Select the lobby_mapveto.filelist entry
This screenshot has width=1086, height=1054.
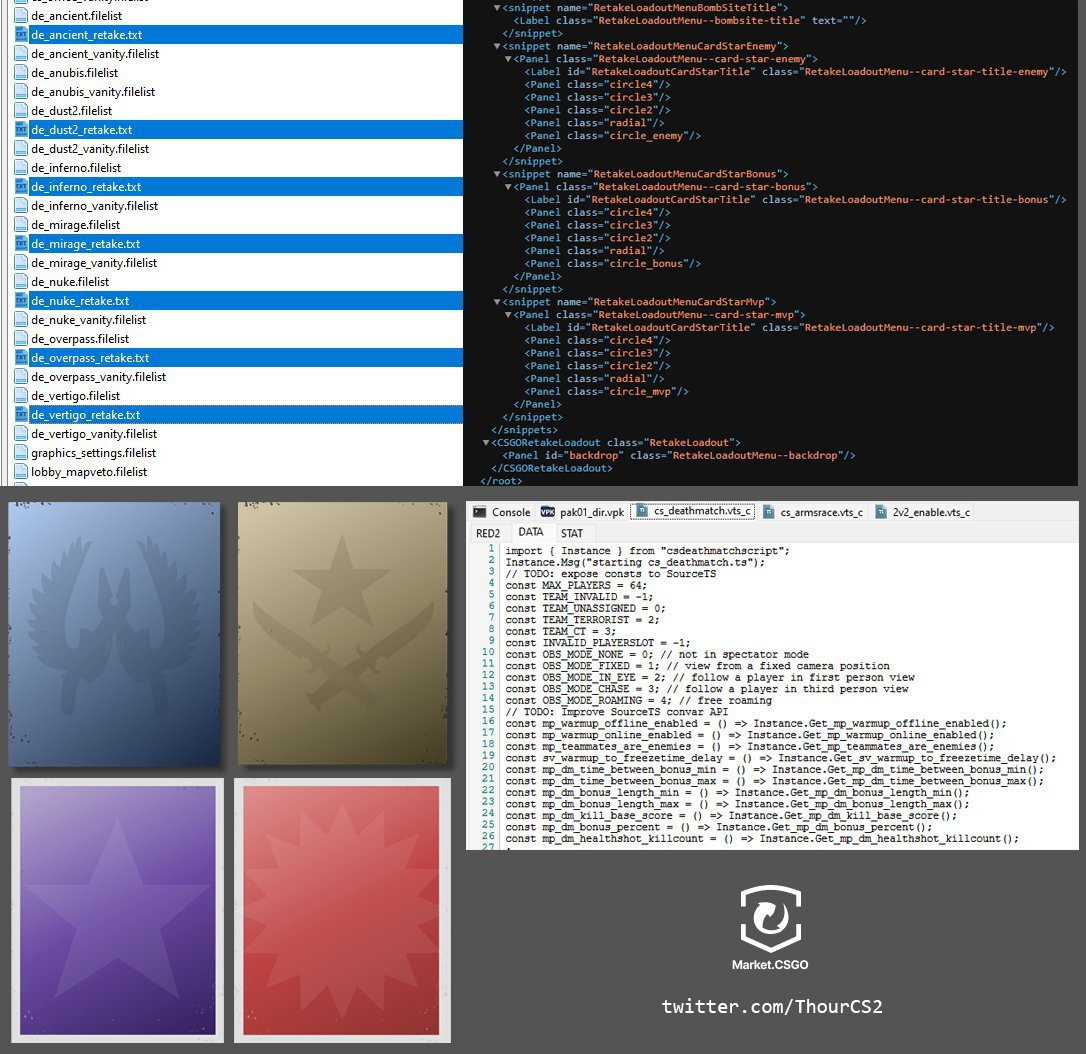click(89, 472)
